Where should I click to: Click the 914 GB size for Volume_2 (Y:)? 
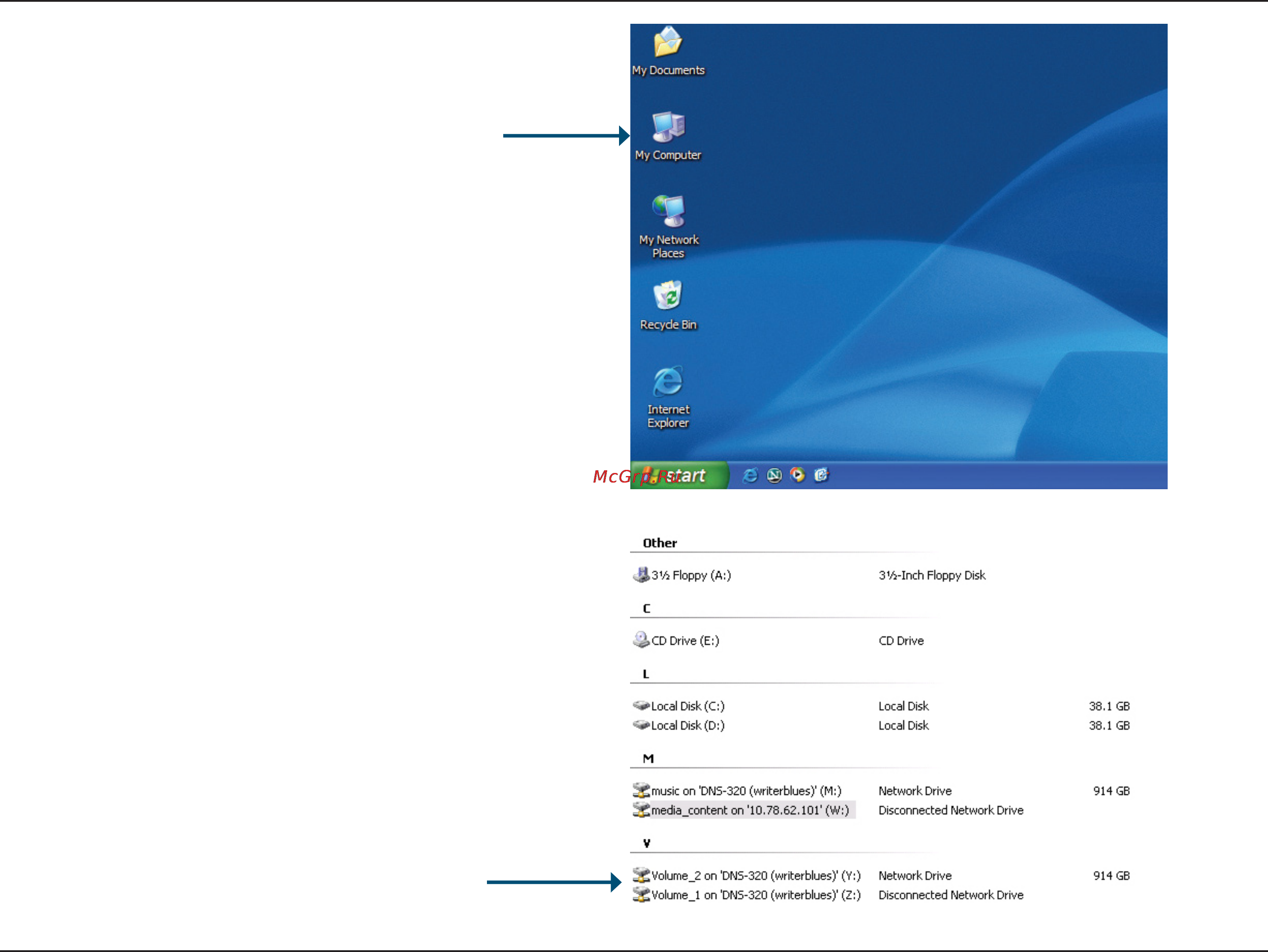tap(1112, 875)
